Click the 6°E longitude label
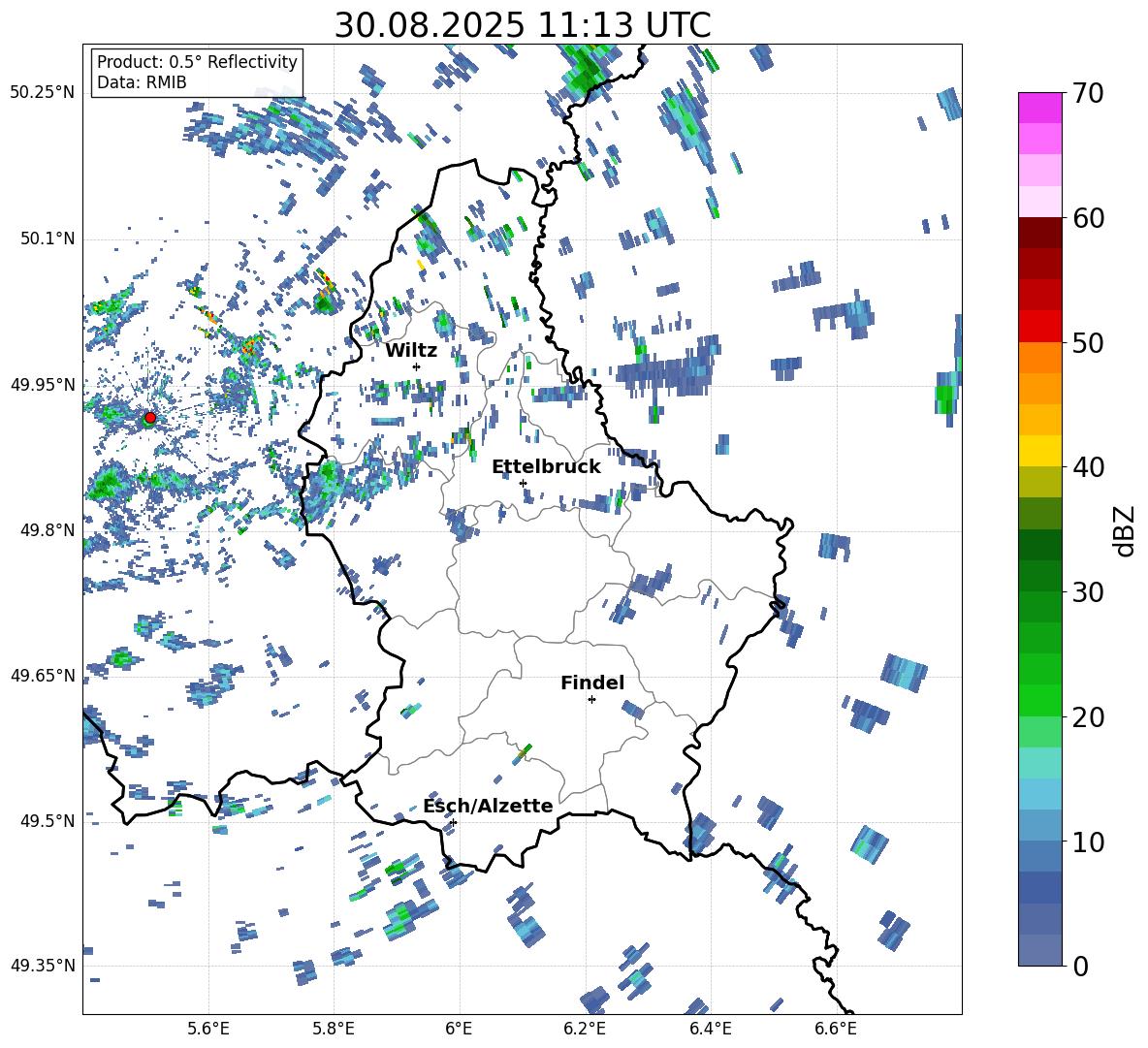The width and height of the screenshot is (1148, 1048). point(459,1029)
